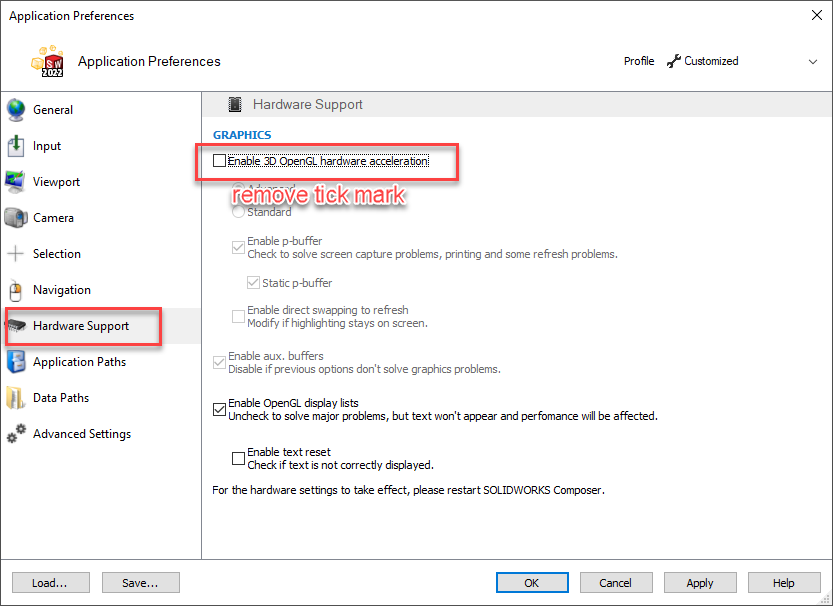The image size is (833, 606).
Task: Select the Input category icon
Action: (16, 146)
